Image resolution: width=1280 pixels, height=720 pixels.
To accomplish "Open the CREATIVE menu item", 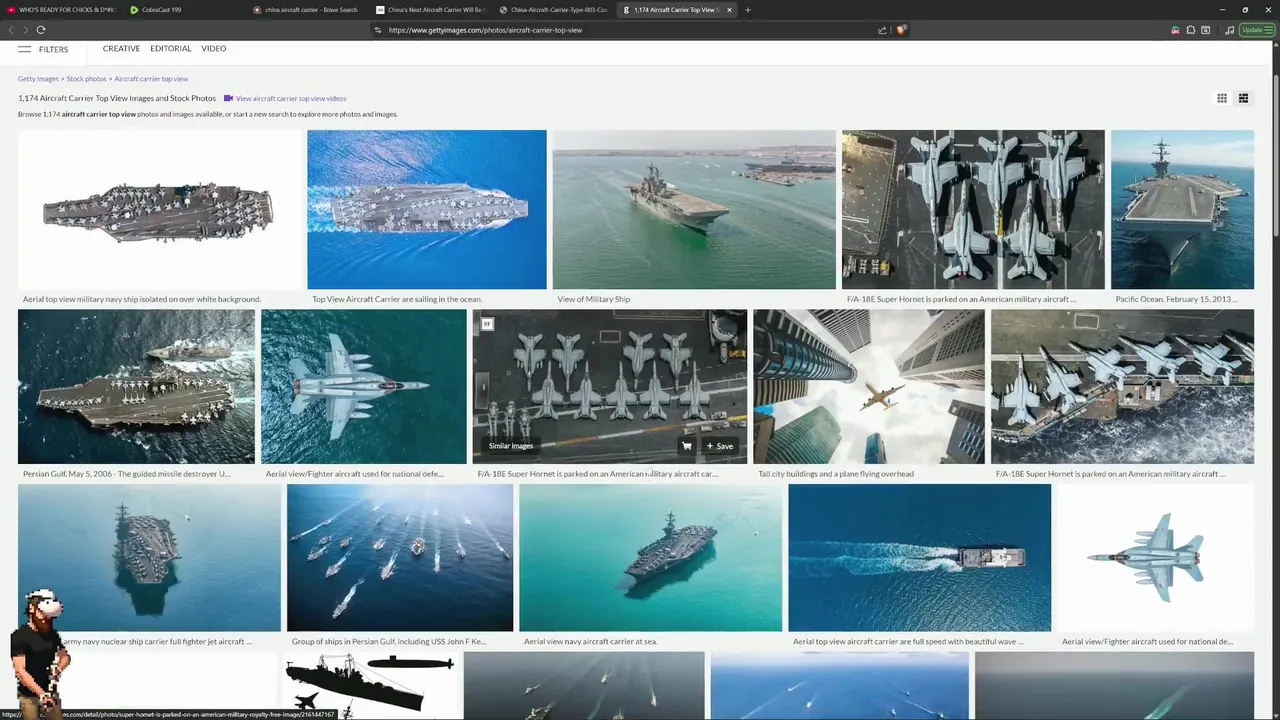I will [x=121, y=48].
